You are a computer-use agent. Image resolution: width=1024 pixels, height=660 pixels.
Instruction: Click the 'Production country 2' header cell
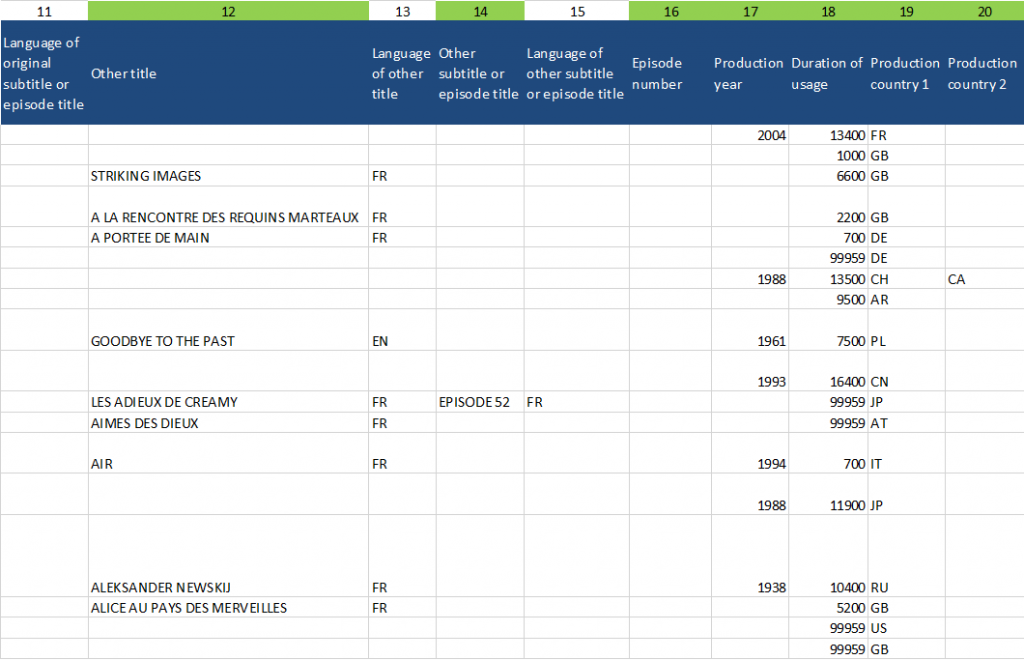pos(985,73)
